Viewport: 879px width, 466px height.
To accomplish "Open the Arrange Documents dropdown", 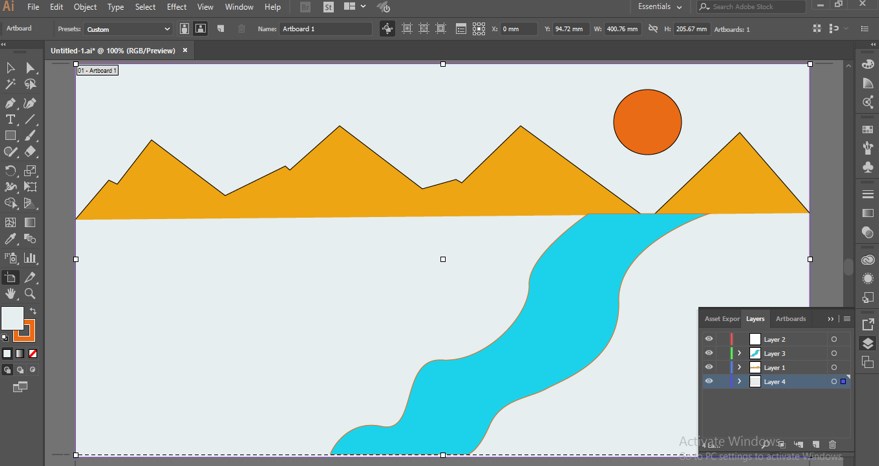I will tap(354, 7).
